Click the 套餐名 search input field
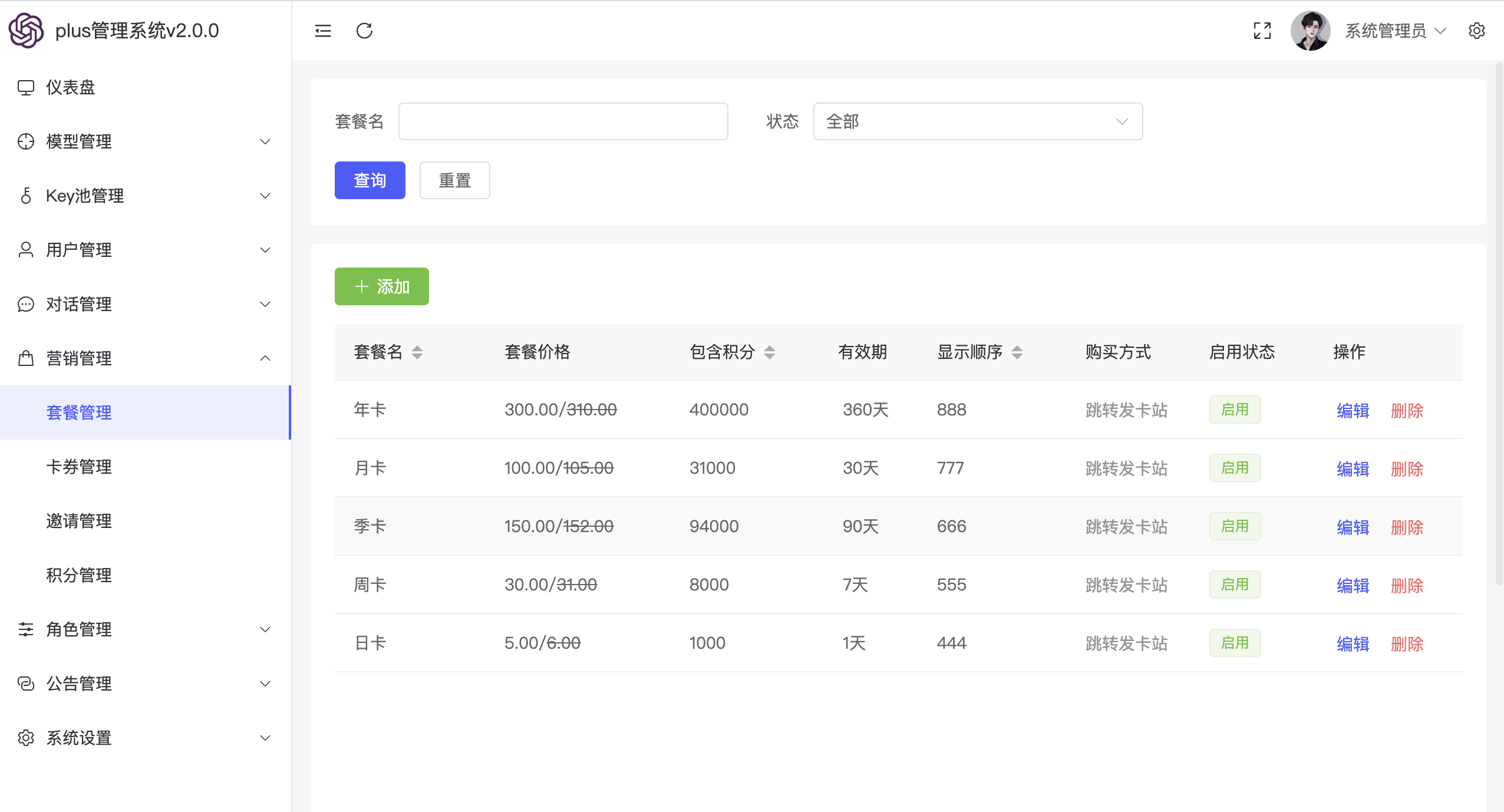 (x=563, y=121)
